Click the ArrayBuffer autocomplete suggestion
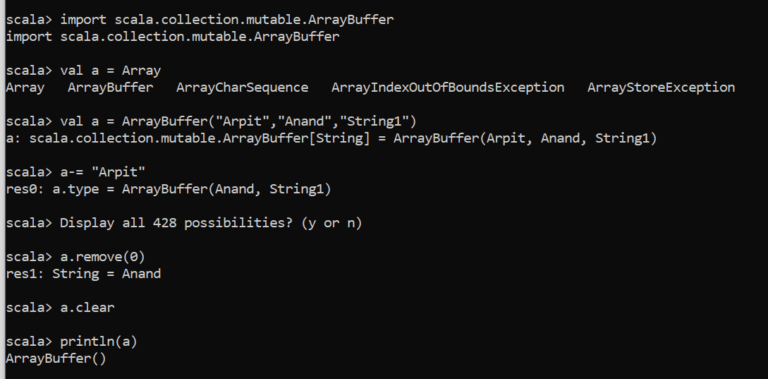Viewport: 768px width, 379px height. tap(110, 88)
